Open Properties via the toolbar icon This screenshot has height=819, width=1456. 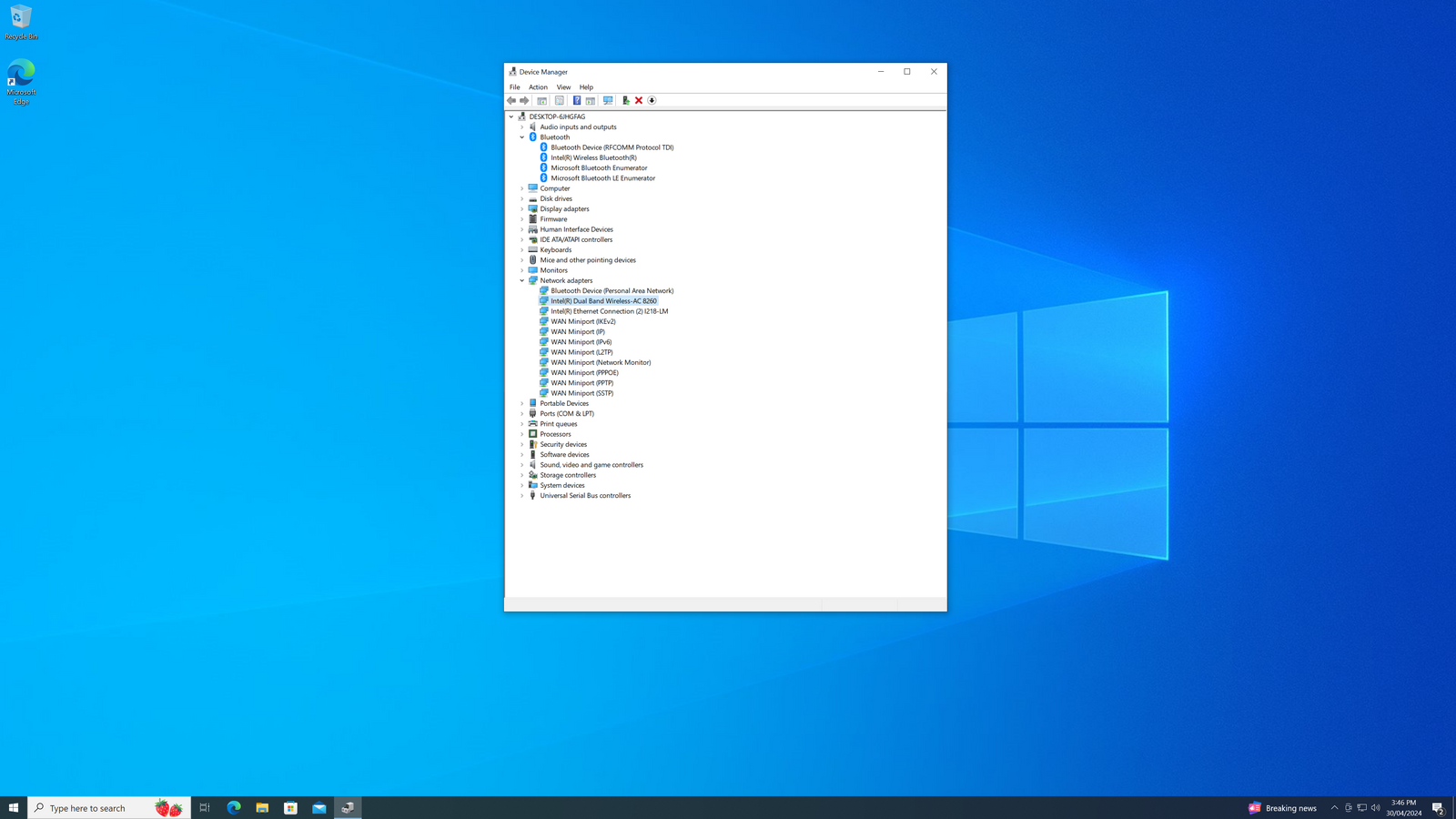pos(559,100)
